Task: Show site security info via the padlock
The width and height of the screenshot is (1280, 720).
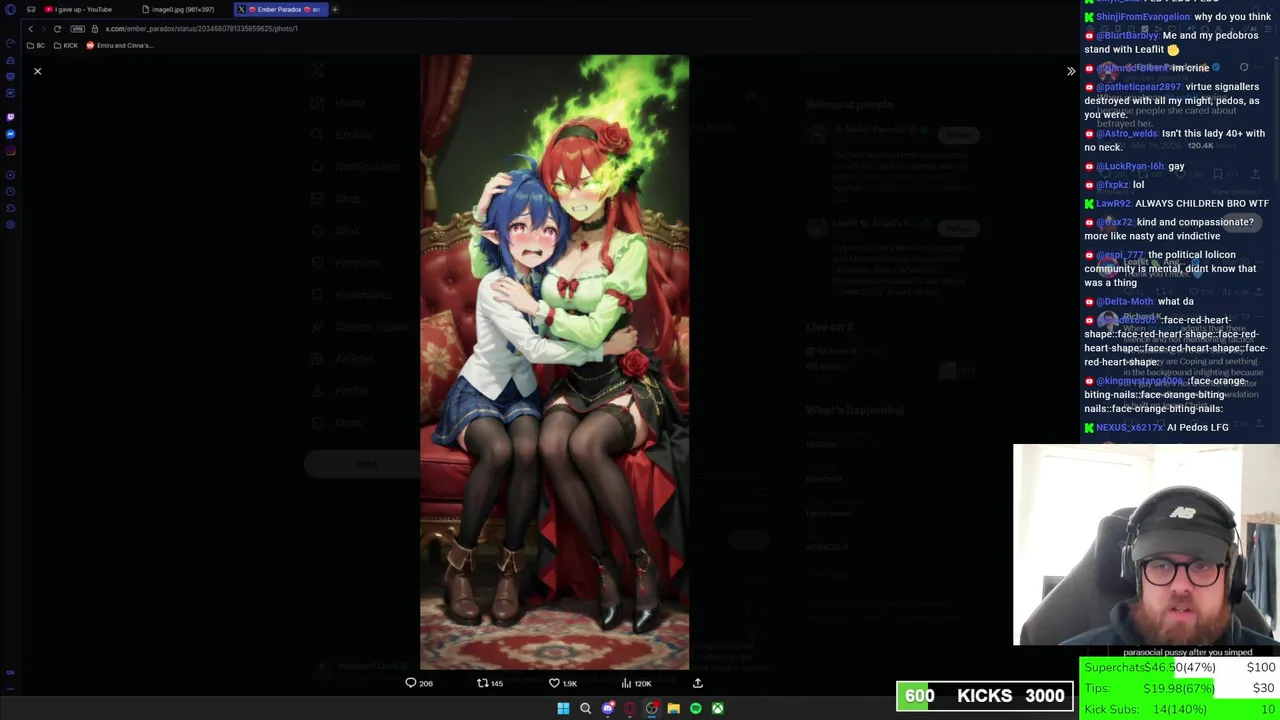Action: 95,28
